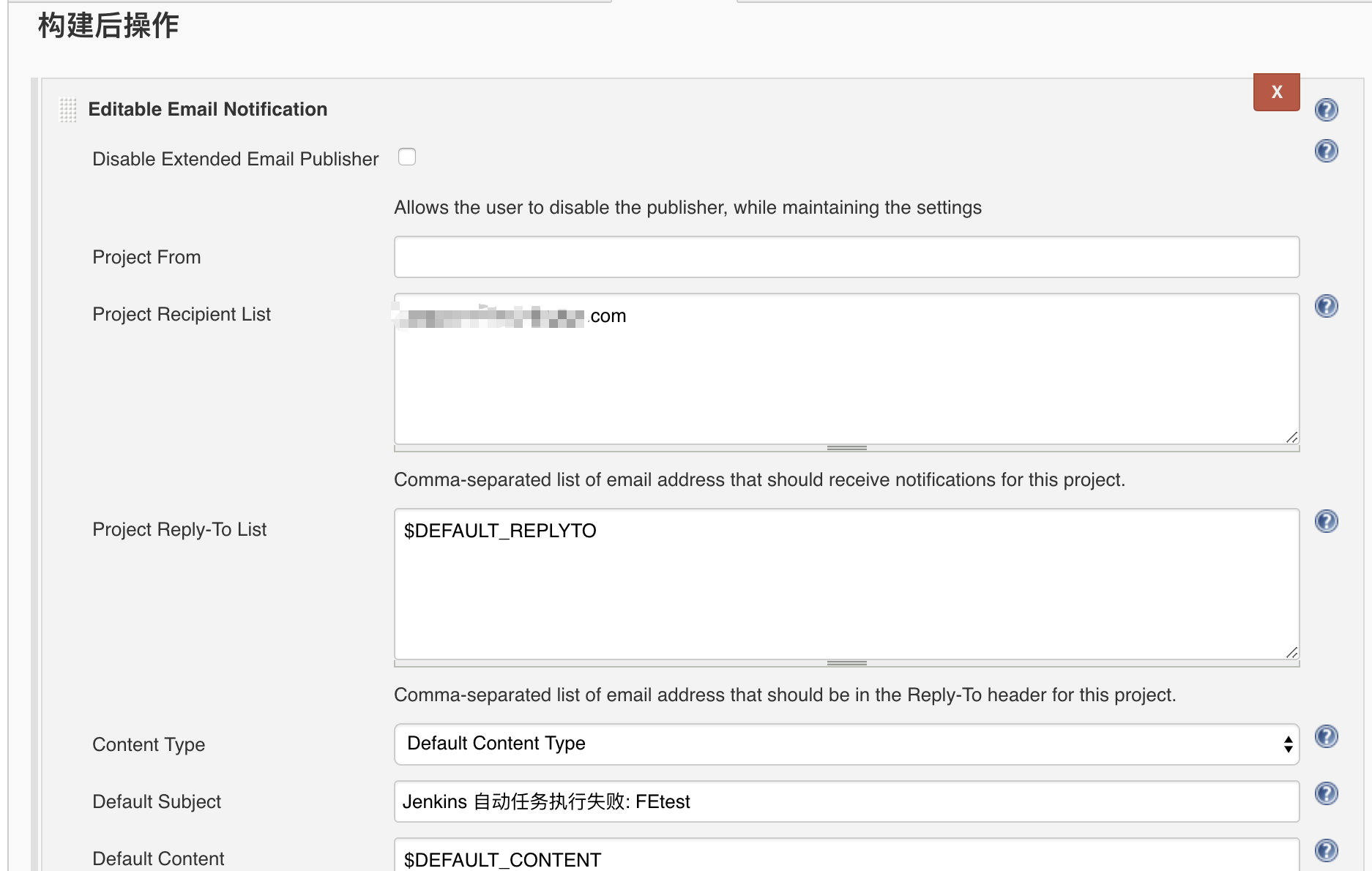Grab the Recipient List textarea corner resize grip

coord(1291,437)
